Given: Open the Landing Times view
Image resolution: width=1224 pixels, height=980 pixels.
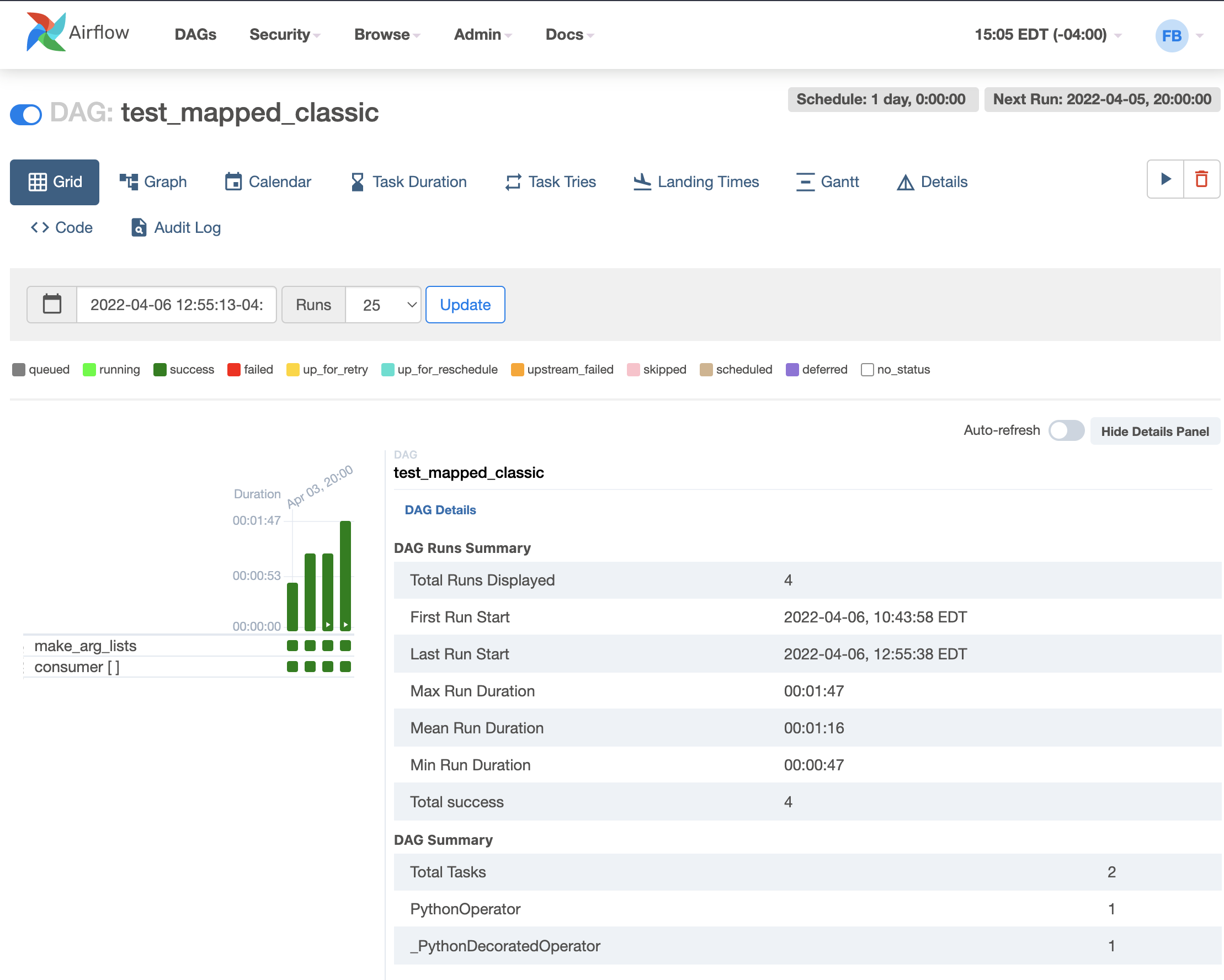Looking at the screenshot, I should pyautogui.click(x=696, y=182).
